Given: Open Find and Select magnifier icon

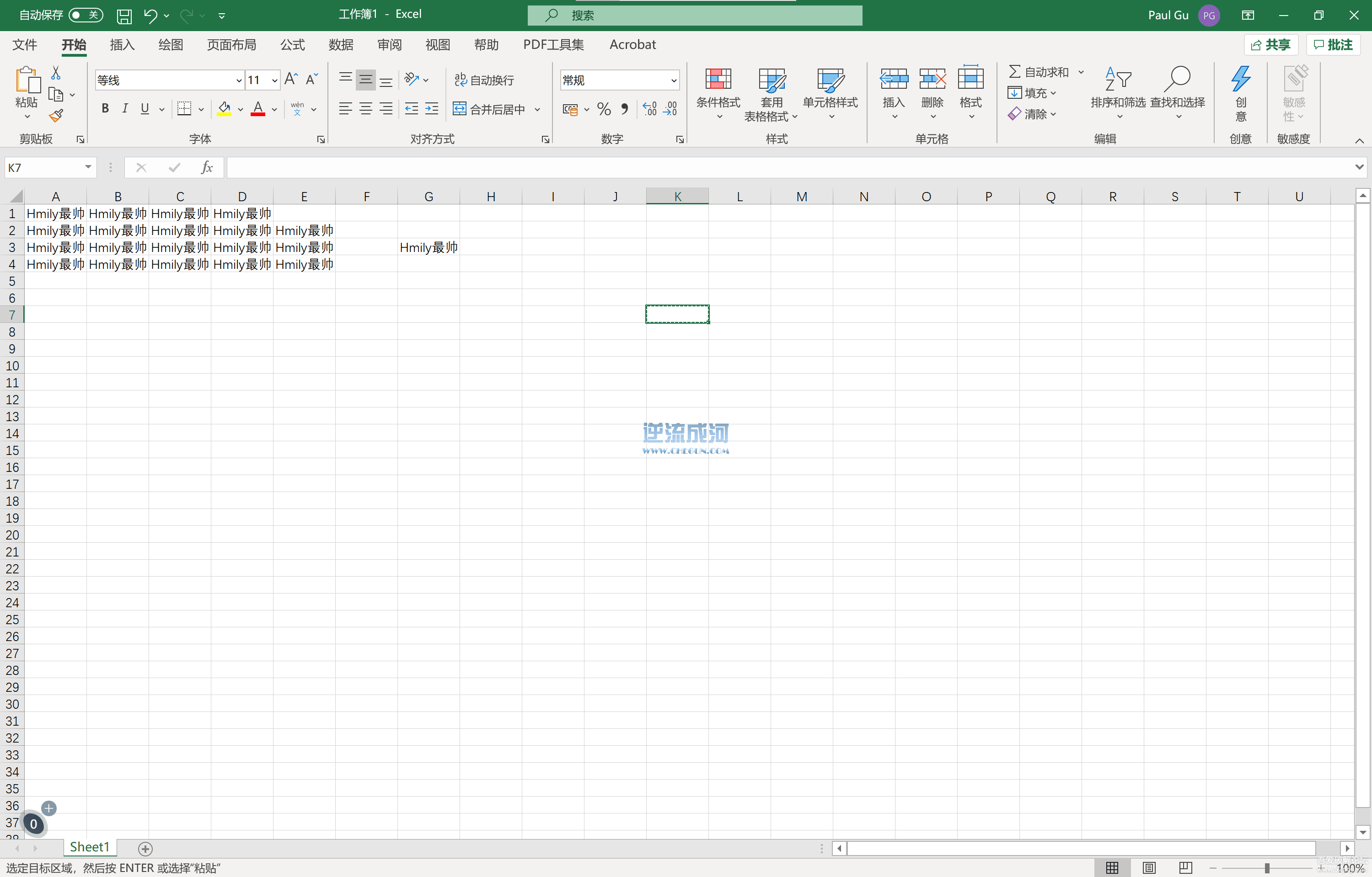Looking at the screenshot, I should tap(1177, 79).
